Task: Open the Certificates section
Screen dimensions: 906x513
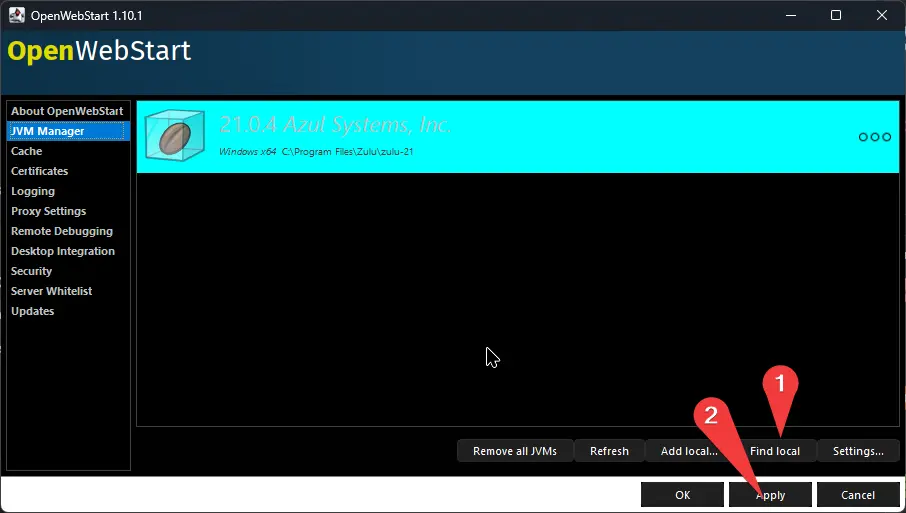Action: (68, 171)
